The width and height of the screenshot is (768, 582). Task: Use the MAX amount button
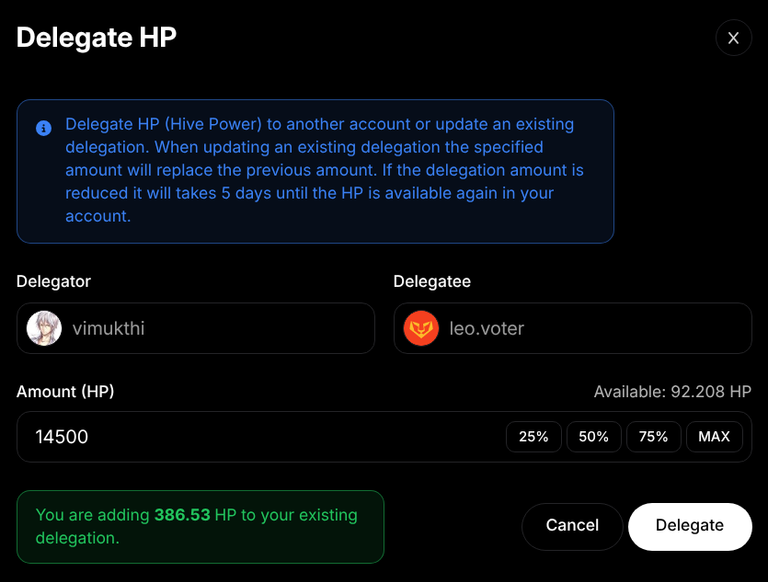[x=714, y=436]
